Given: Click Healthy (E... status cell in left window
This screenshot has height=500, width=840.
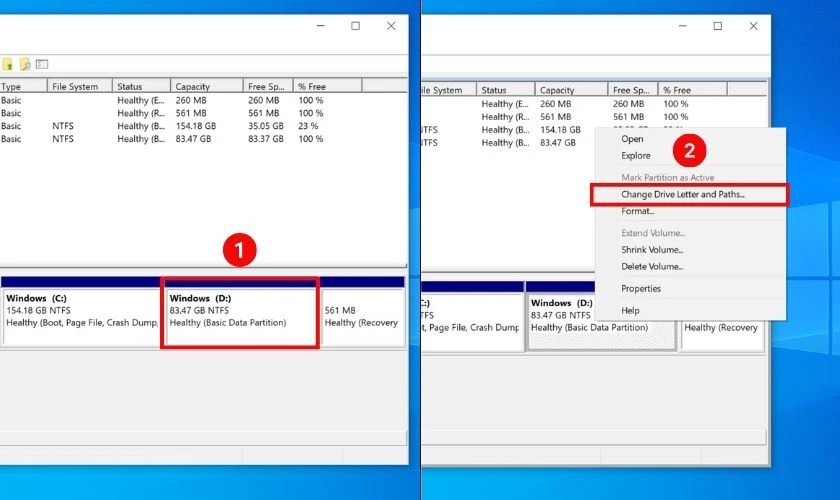Looking at the screenshot, I should click(x=141, y=100).
